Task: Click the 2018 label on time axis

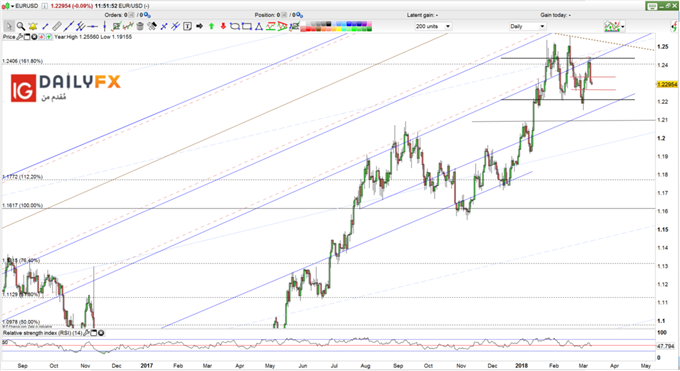Action: pos(521,365)
